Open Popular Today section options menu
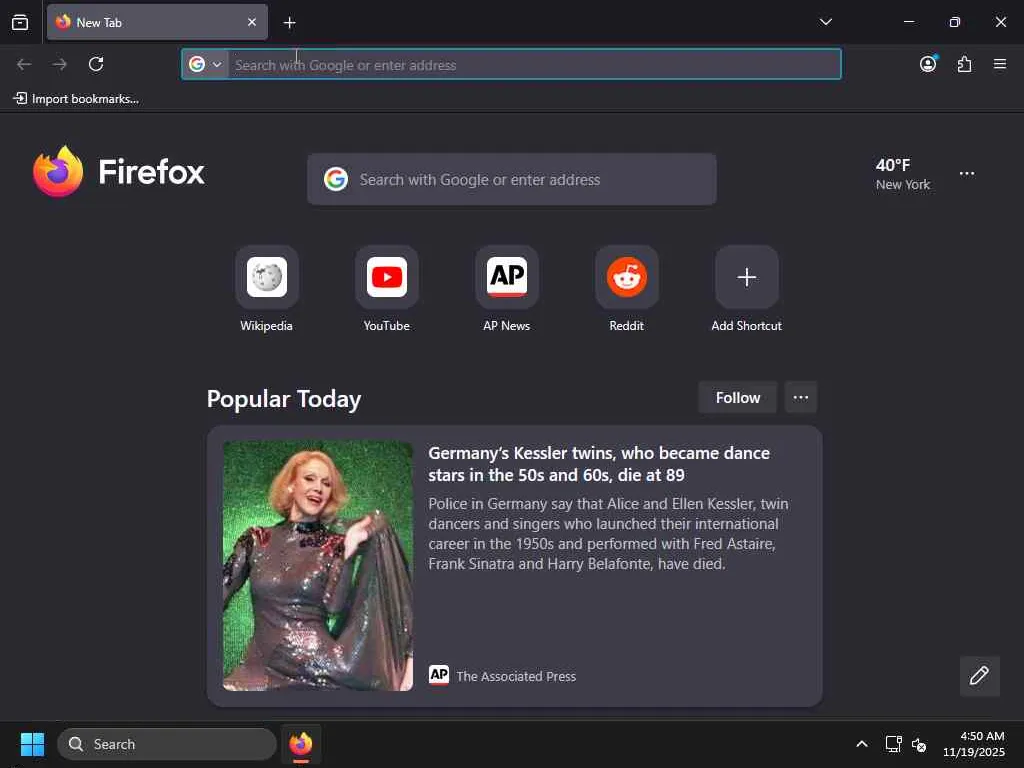The width and height of the screenshot is (1024, 768). tap(801, 398)
